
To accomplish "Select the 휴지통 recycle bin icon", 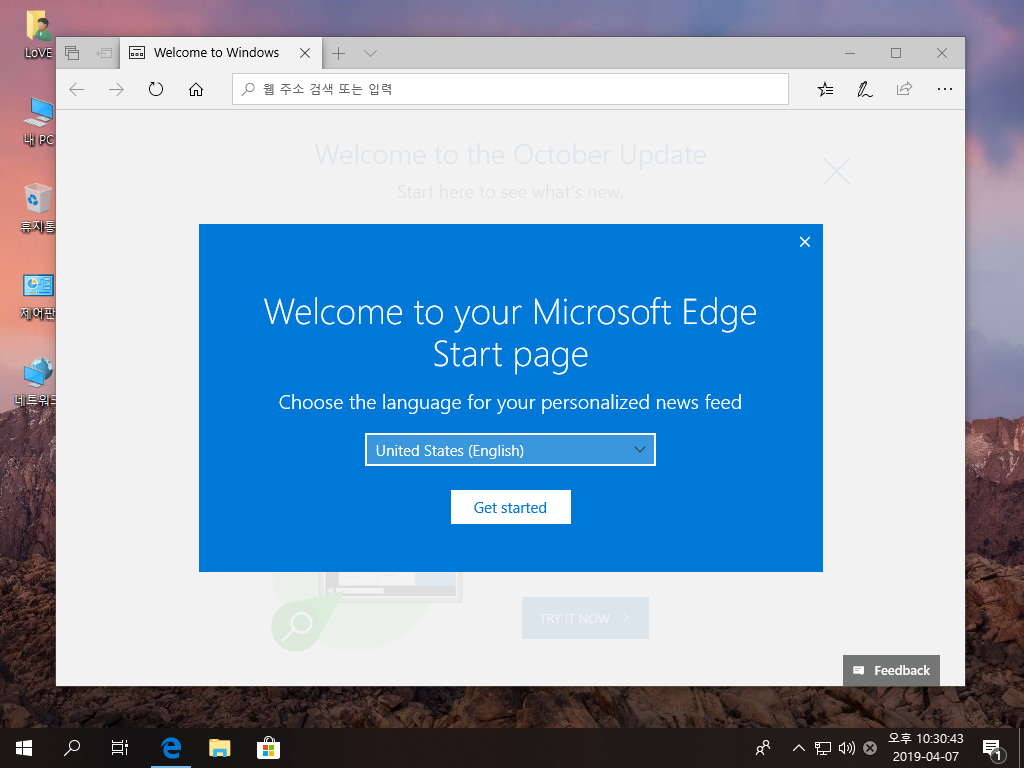I will pos(38,208).
